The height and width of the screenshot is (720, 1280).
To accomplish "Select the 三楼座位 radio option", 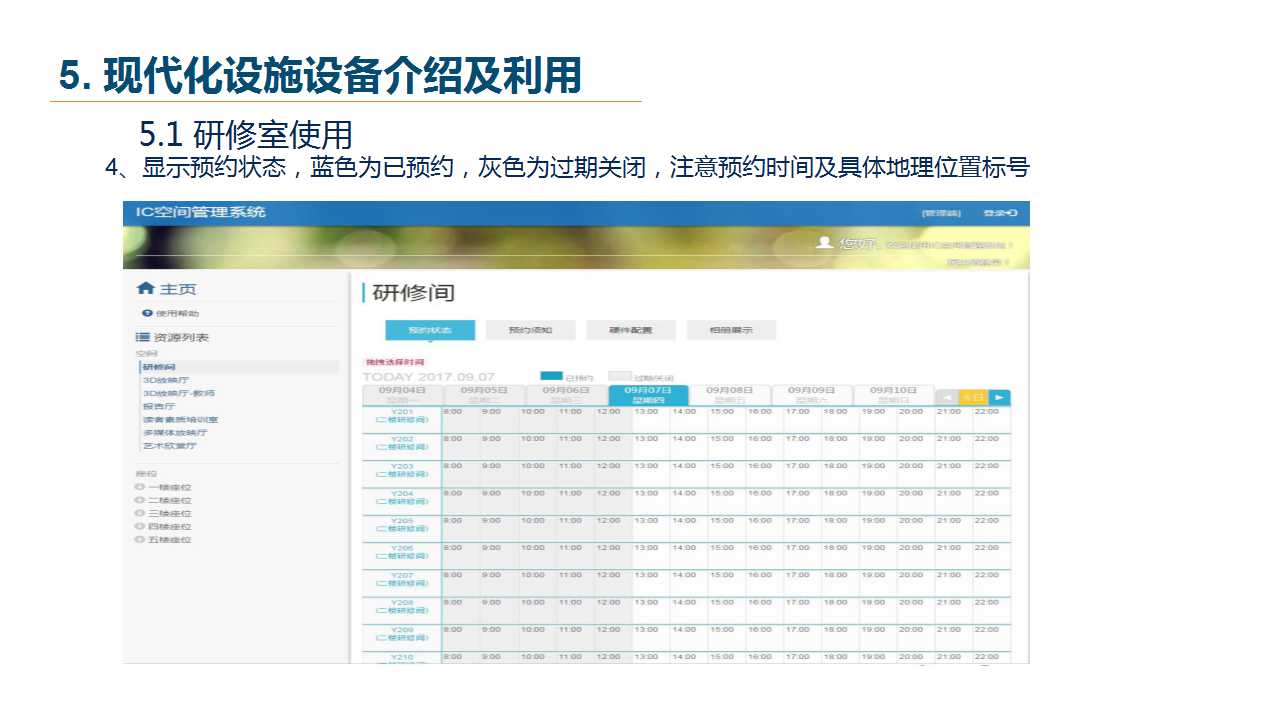I will click(140, 513).
